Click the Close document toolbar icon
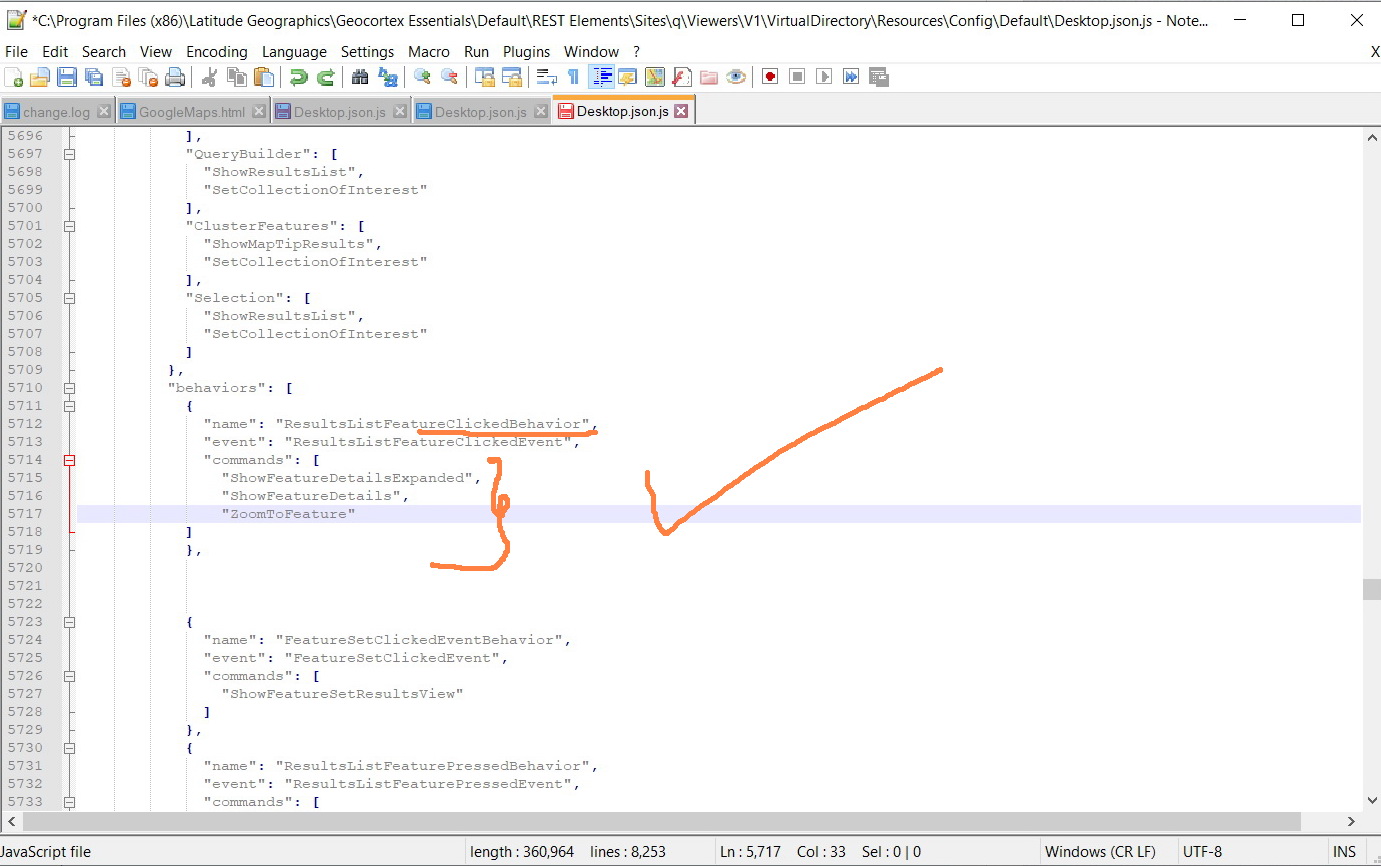Screen dimensions: 1381x866 pos(121,77)
